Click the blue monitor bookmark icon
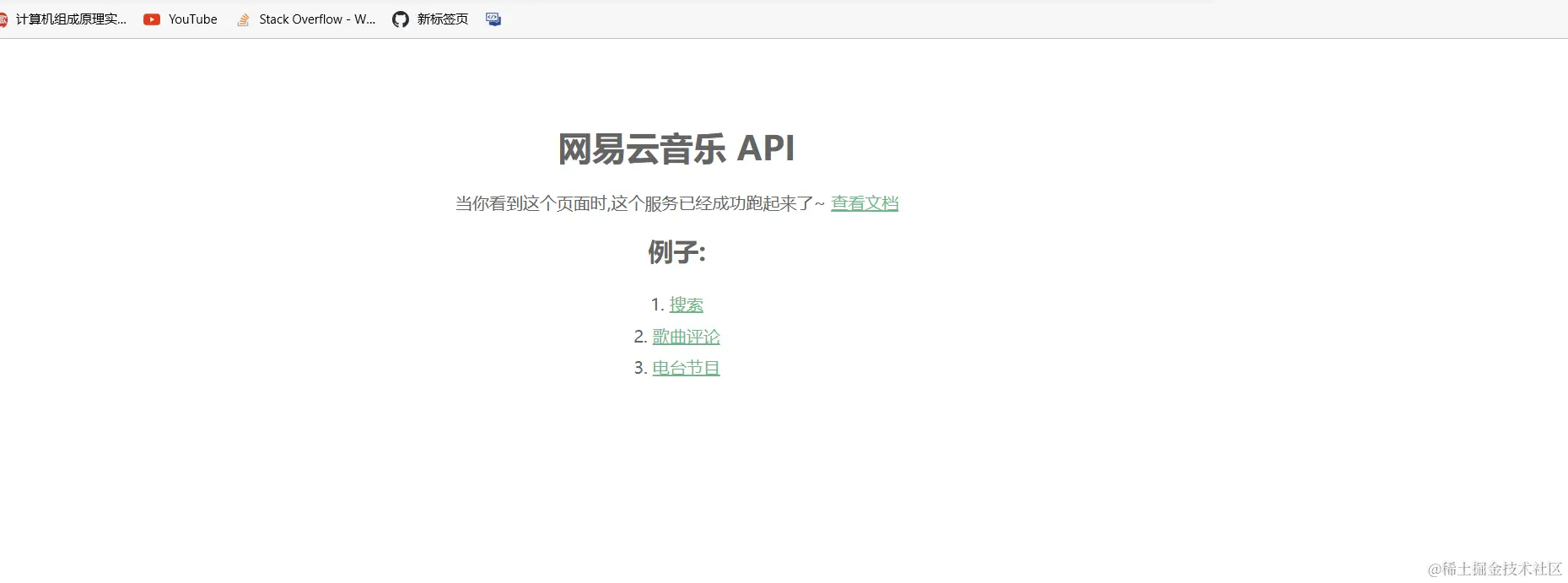1568x583 pixels. coord(493,19)
